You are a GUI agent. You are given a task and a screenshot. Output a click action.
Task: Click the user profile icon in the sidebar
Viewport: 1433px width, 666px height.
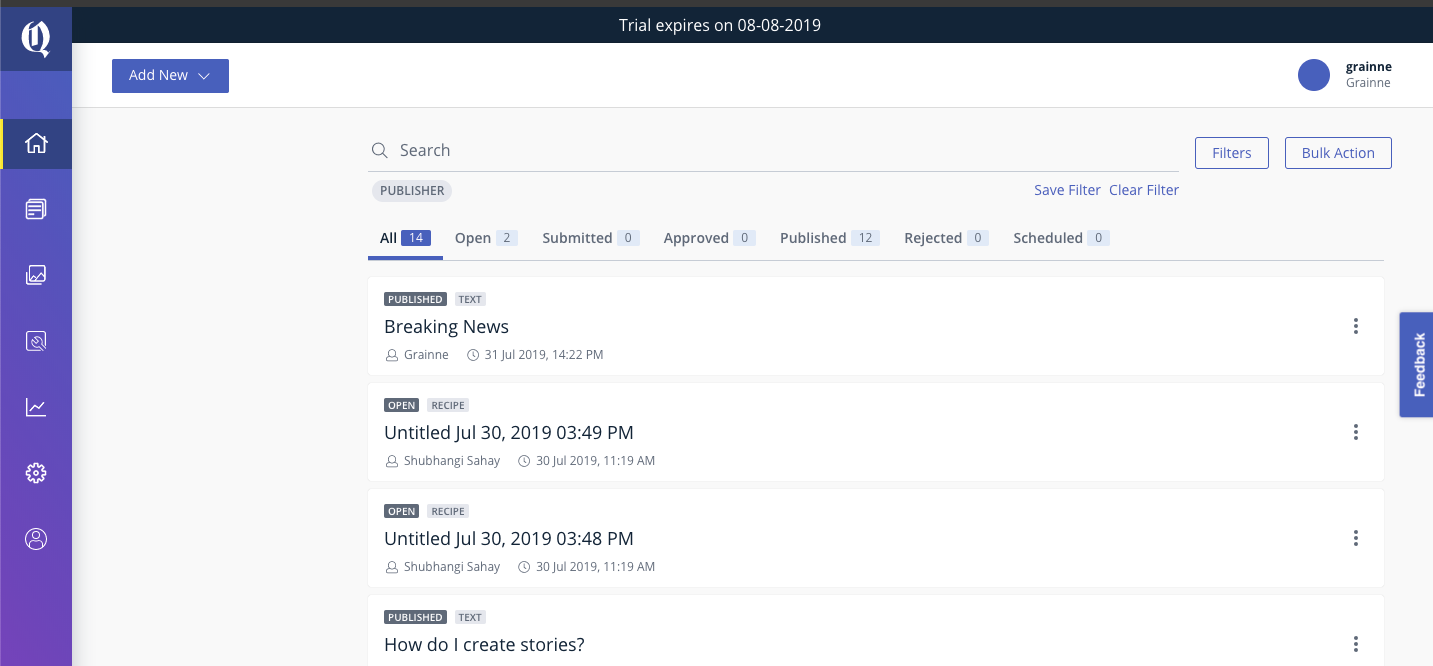[x=36, y=539]
